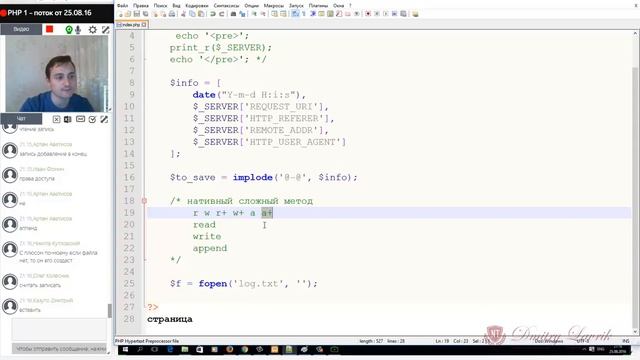Paste using the Paste toolbar icon
Screen dimensions: 640x360
pyautogui.click(x=202, y=14)
